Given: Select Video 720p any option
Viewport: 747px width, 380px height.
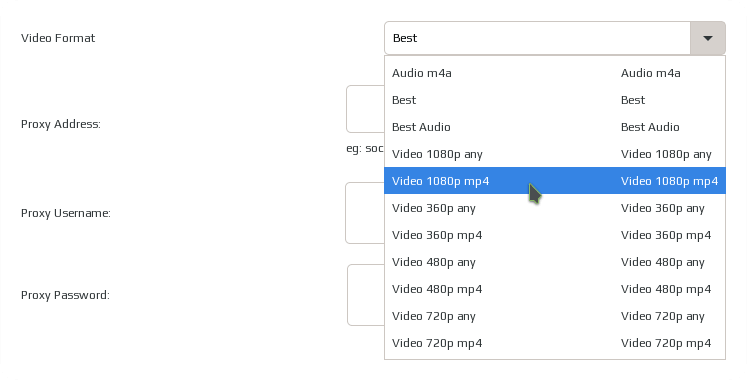Looking at the screenshot, I should (555, 316).
